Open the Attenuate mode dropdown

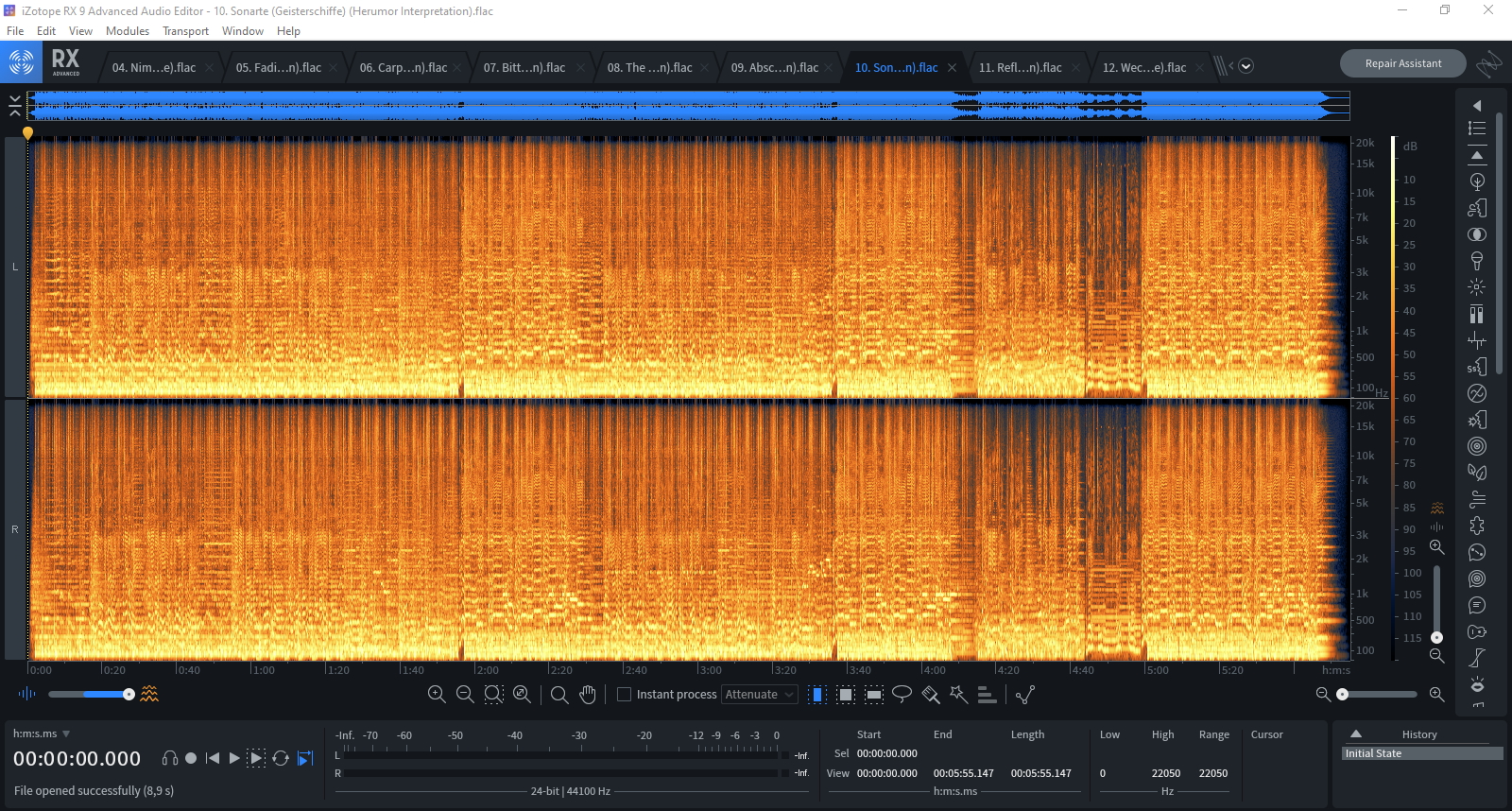(x=760, y=695)
